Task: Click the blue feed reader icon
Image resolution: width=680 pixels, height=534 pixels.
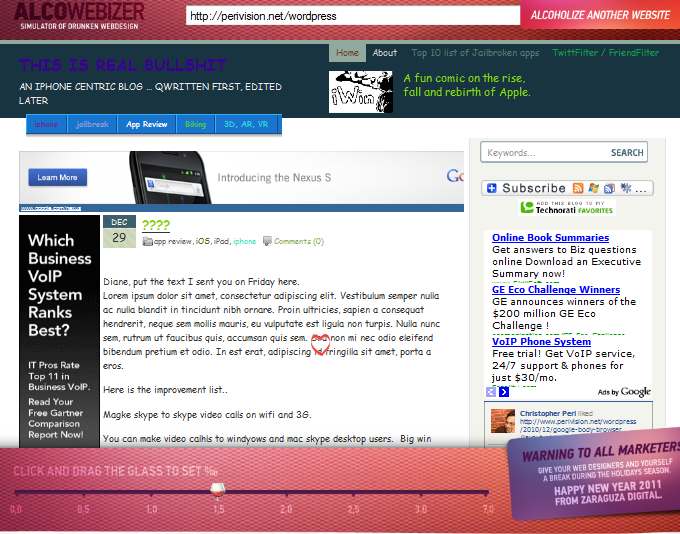Action: pyautogui.click(x=609, y=188)
